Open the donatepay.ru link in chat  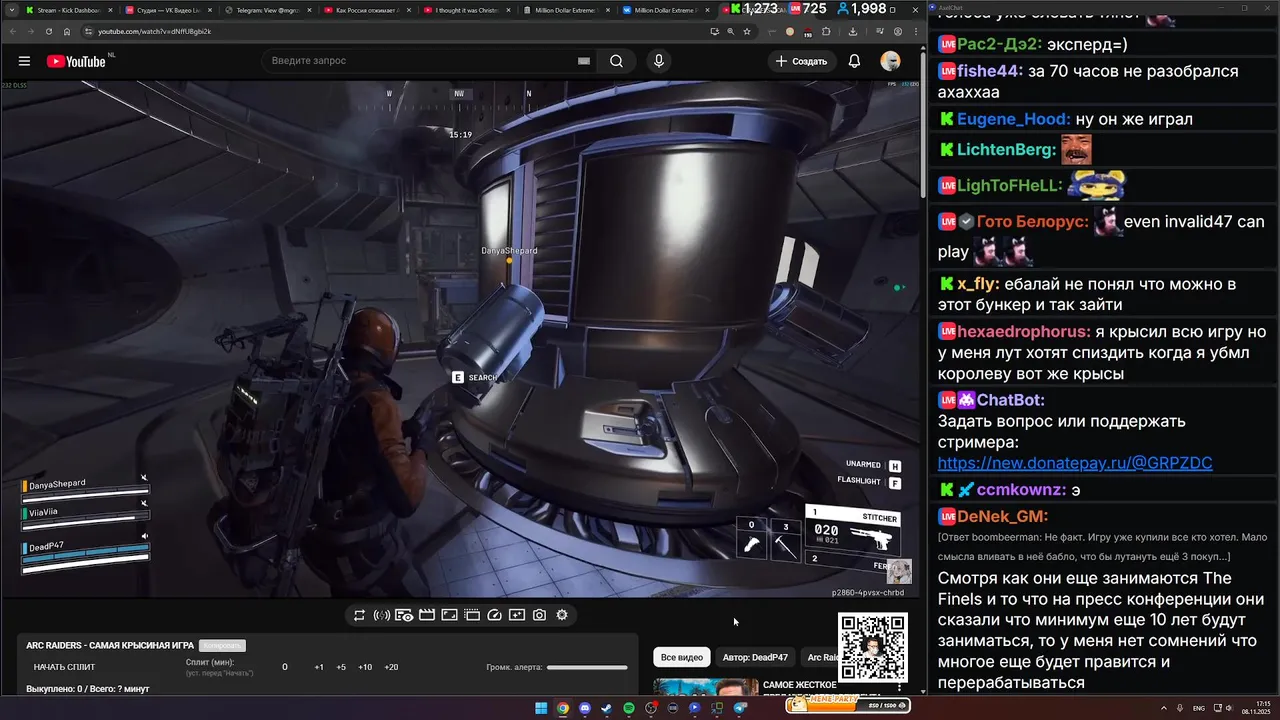[1075, 463]
